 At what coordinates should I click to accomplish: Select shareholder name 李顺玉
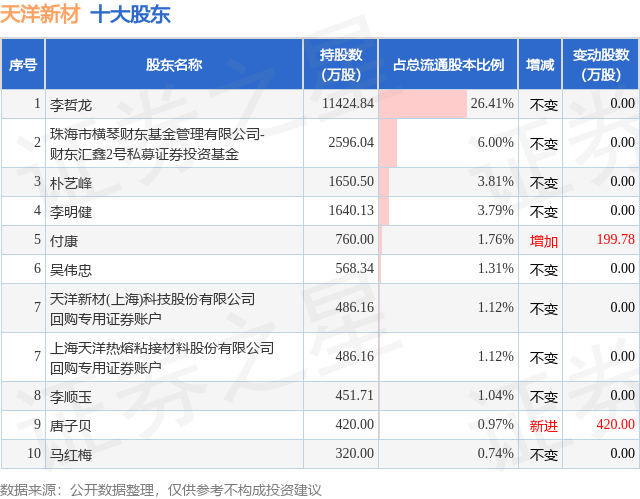point(71,397)
